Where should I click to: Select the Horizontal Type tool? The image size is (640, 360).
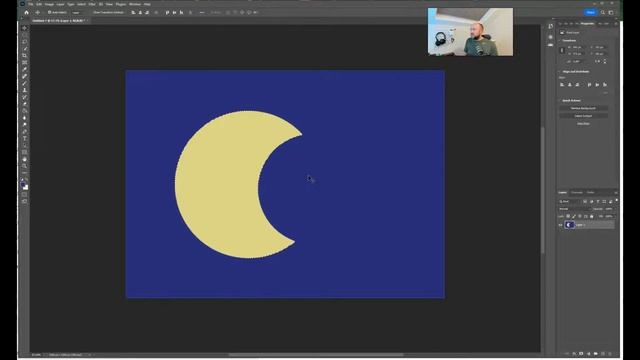click(x=24, y=138)
